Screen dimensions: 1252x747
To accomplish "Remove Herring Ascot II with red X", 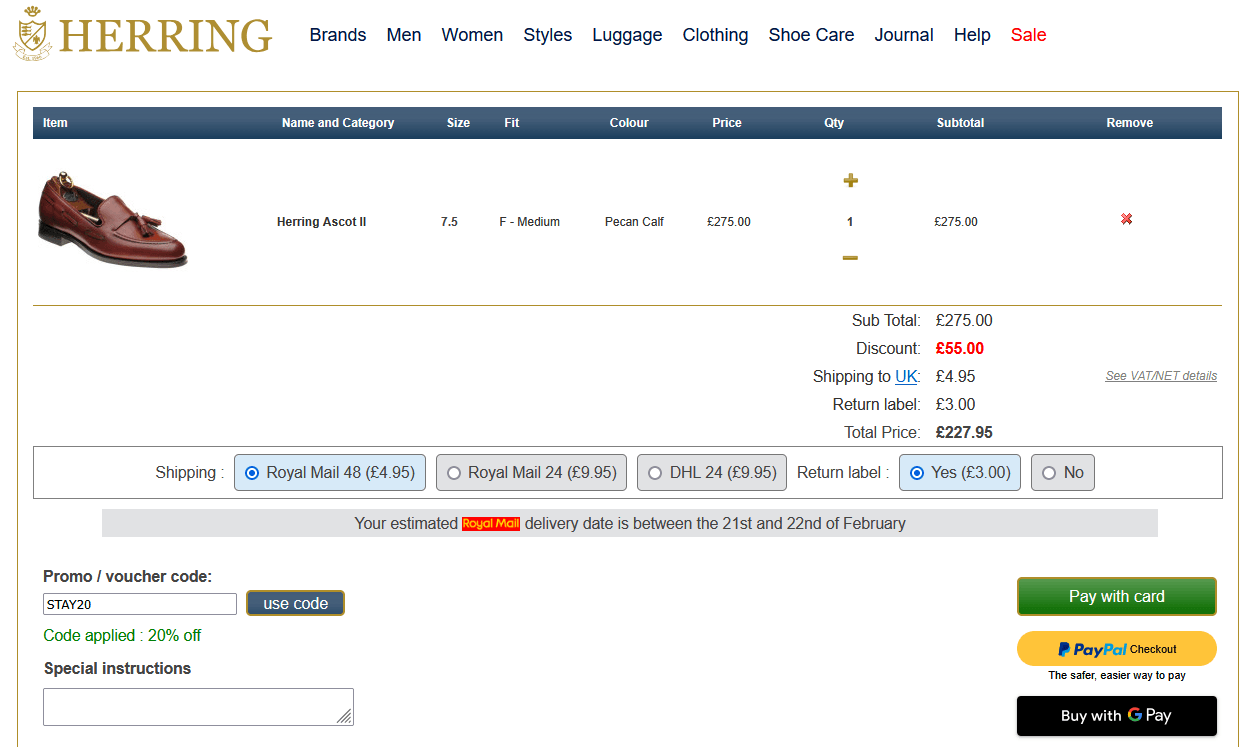I will pos(1126,219).
